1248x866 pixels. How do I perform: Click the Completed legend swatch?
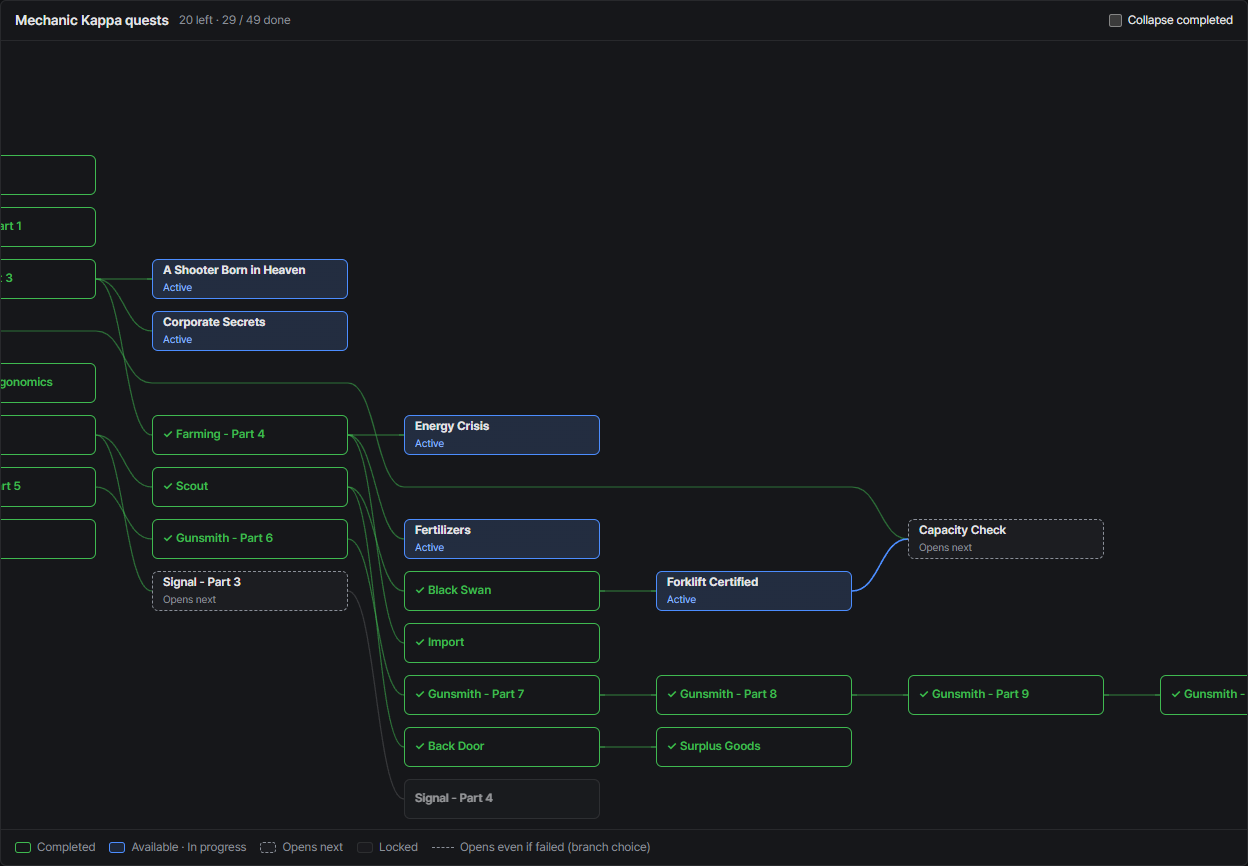coord(23,847)
